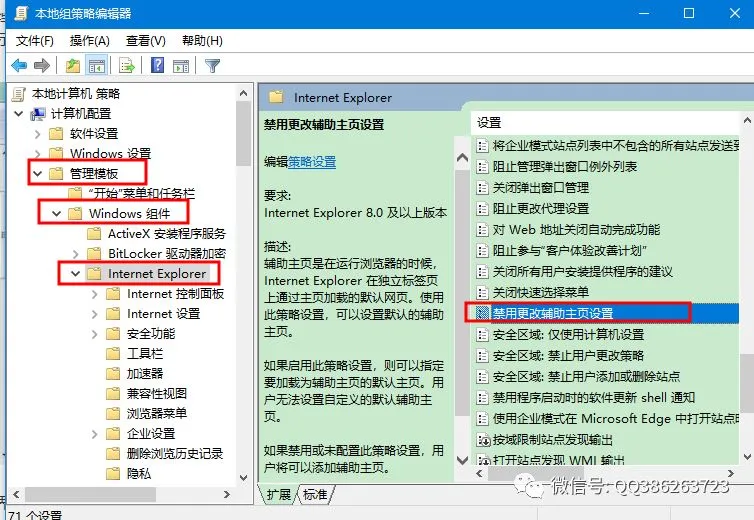Open the 操作(A) menu

89,41
